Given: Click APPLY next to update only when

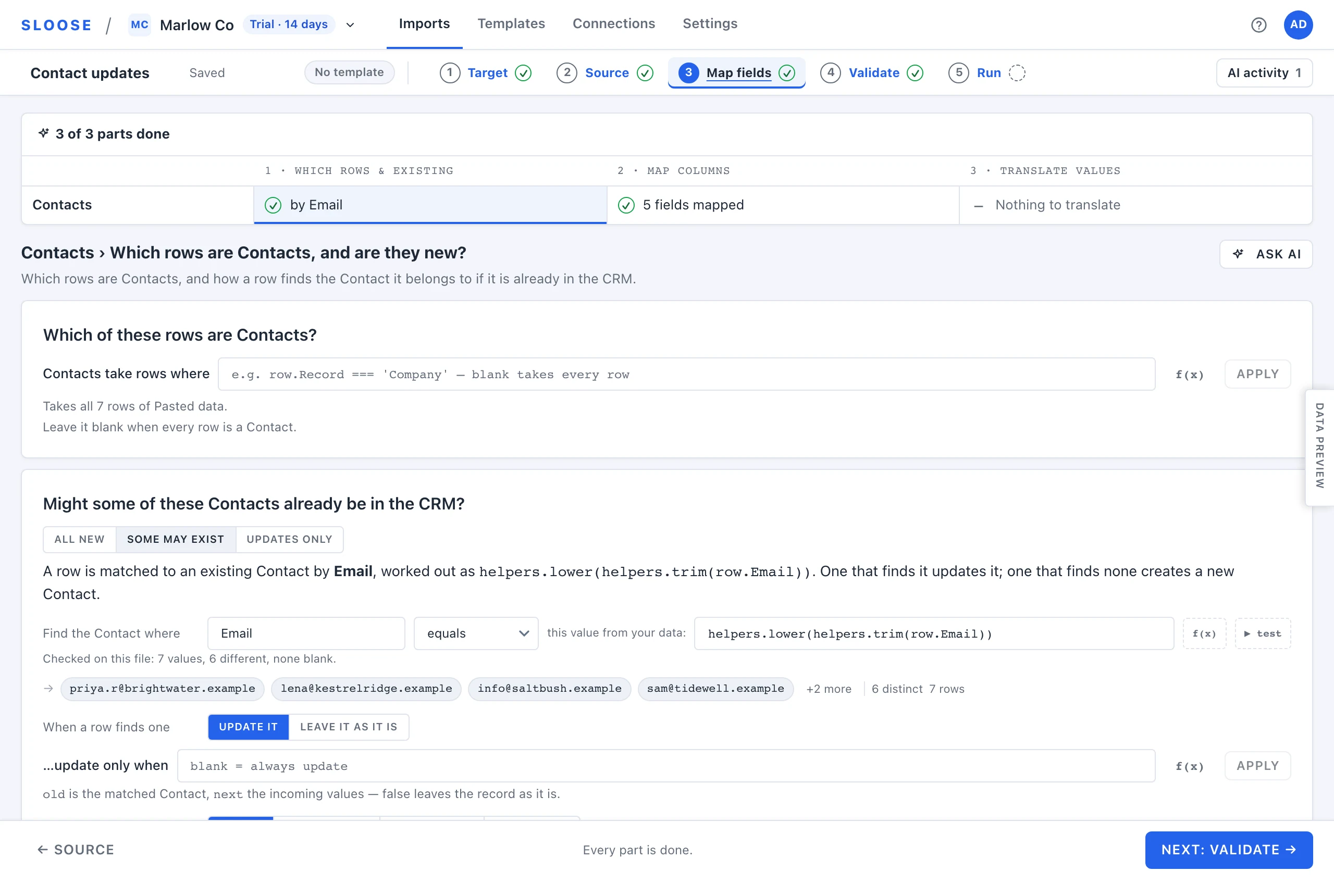Looking at the screenshot, I should (1257, 766).
